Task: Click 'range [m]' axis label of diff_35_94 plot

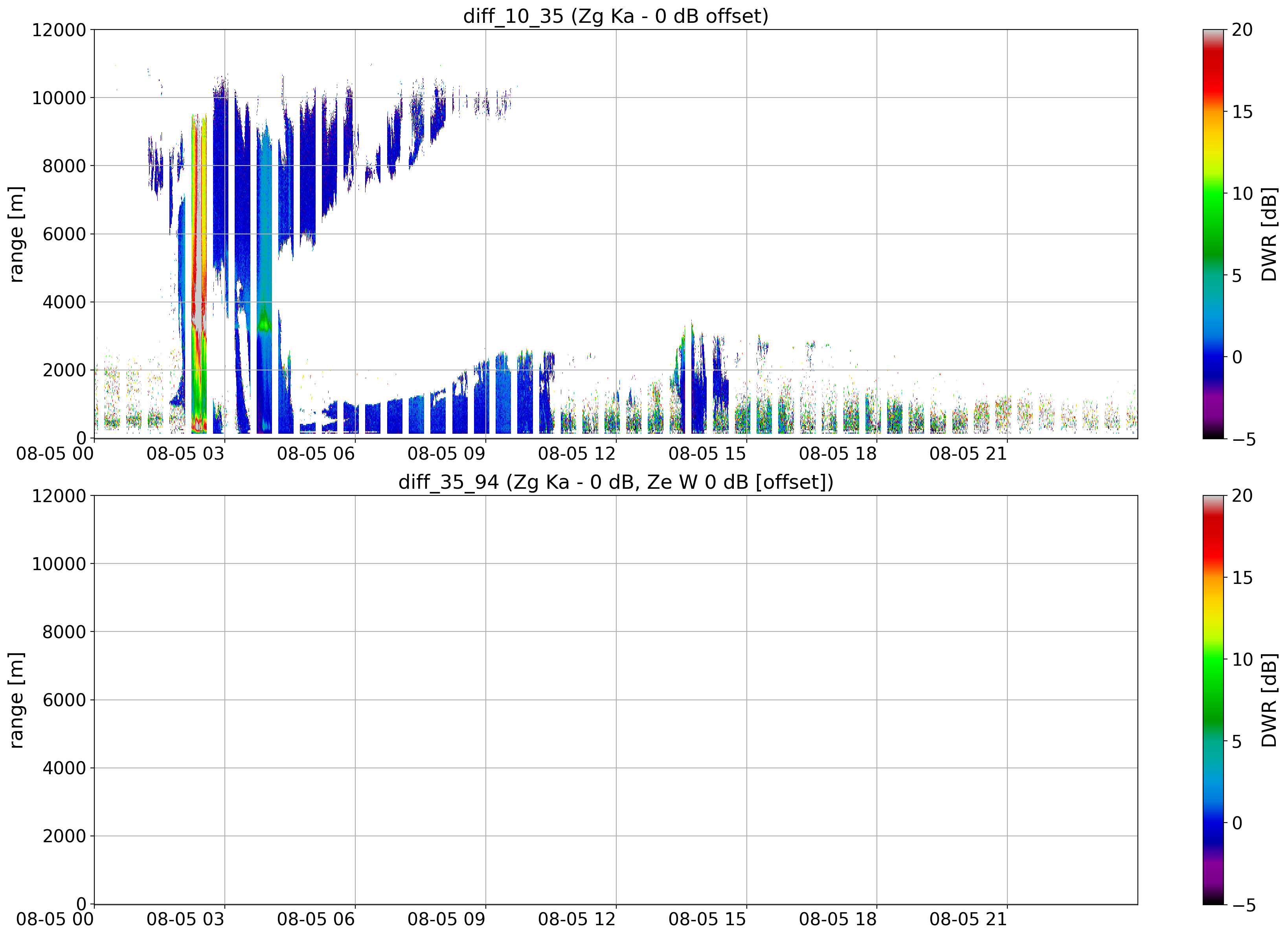Action: pos(17,700)
